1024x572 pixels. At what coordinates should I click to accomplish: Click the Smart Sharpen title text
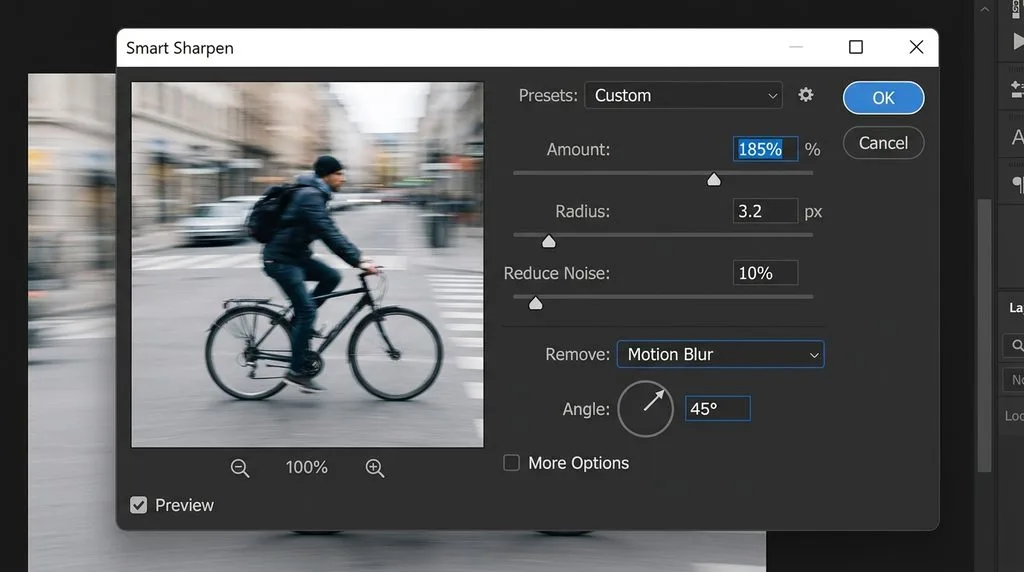click(180, 48)
